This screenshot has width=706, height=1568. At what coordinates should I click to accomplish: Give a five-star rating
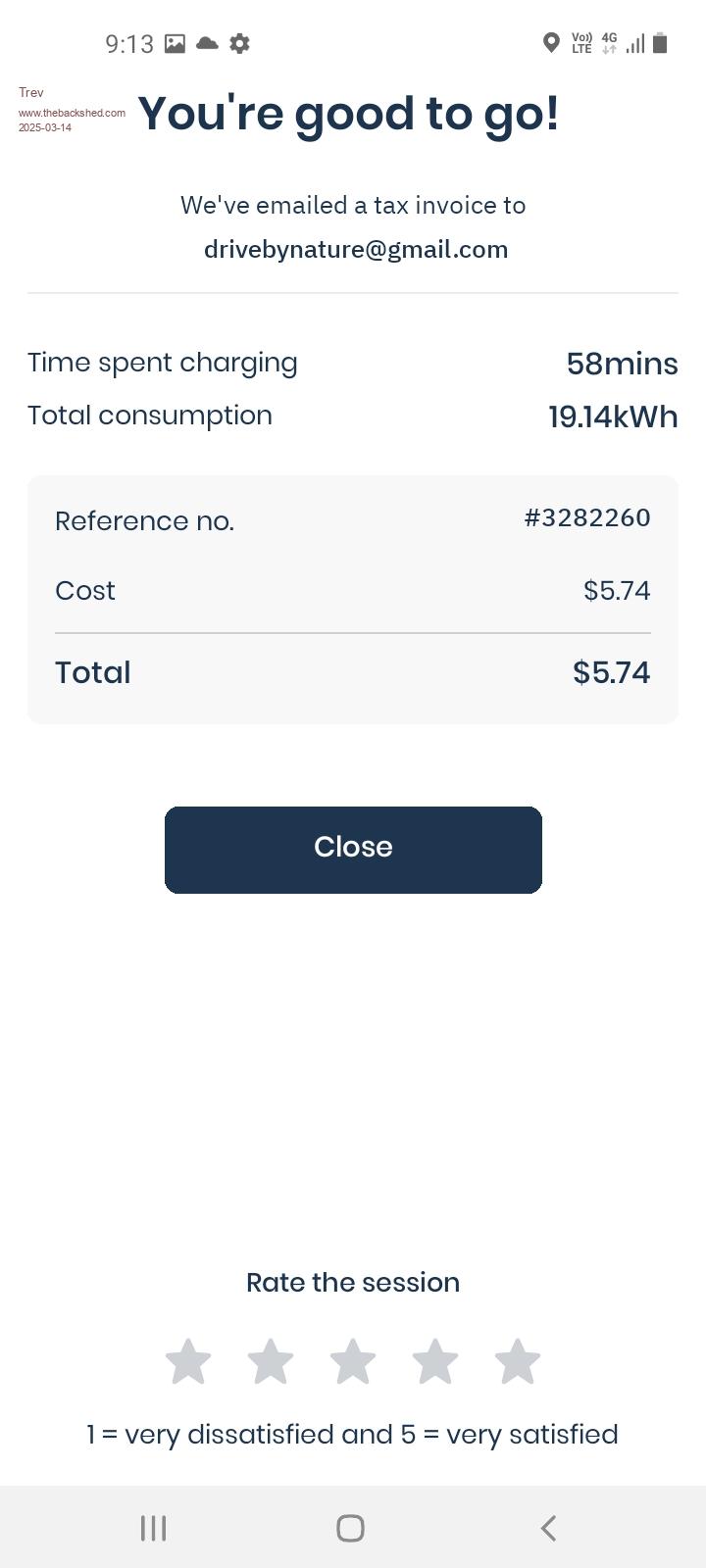[518, 1362]
